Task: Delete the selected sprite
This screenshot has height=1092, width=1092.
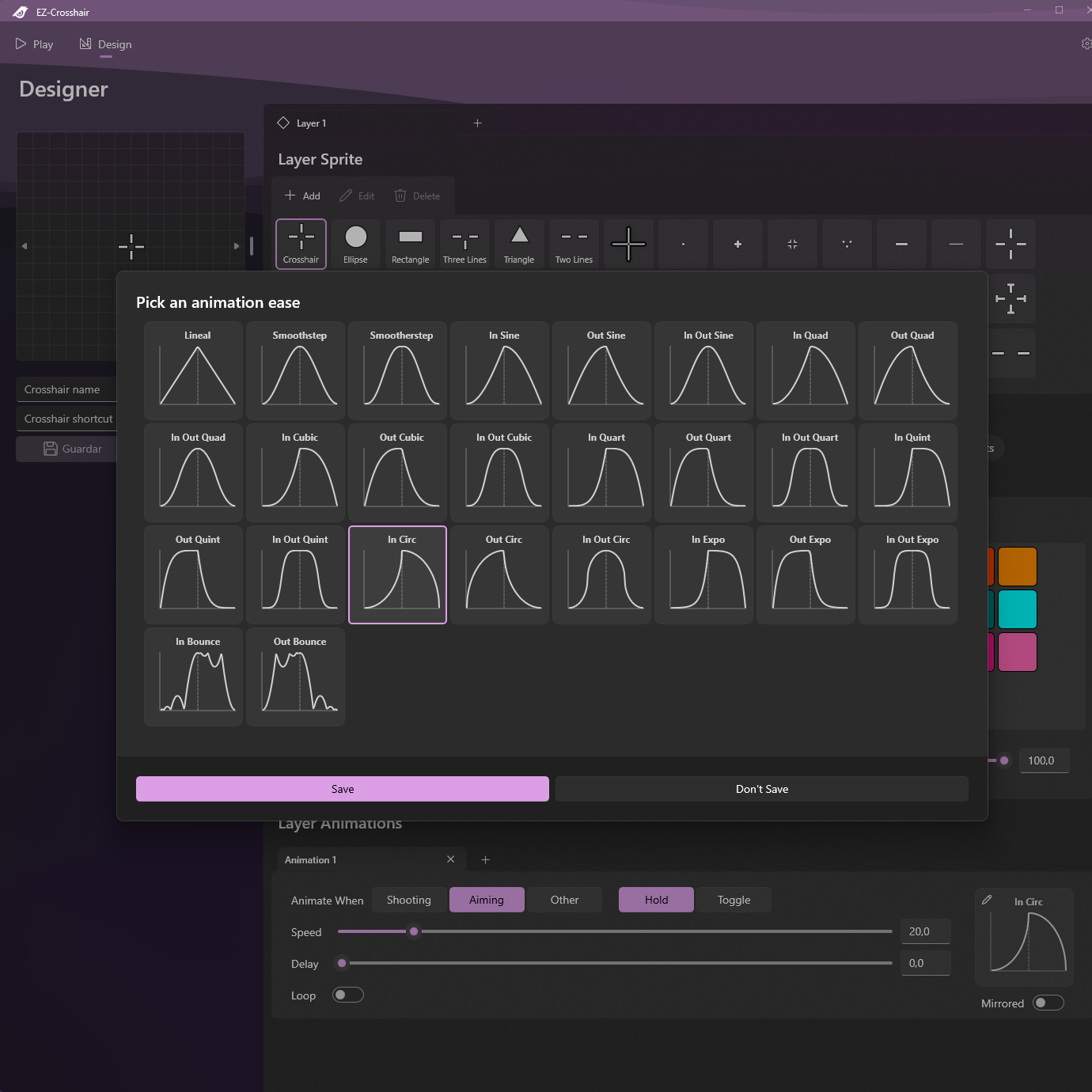Action: (x=417, y=195)
